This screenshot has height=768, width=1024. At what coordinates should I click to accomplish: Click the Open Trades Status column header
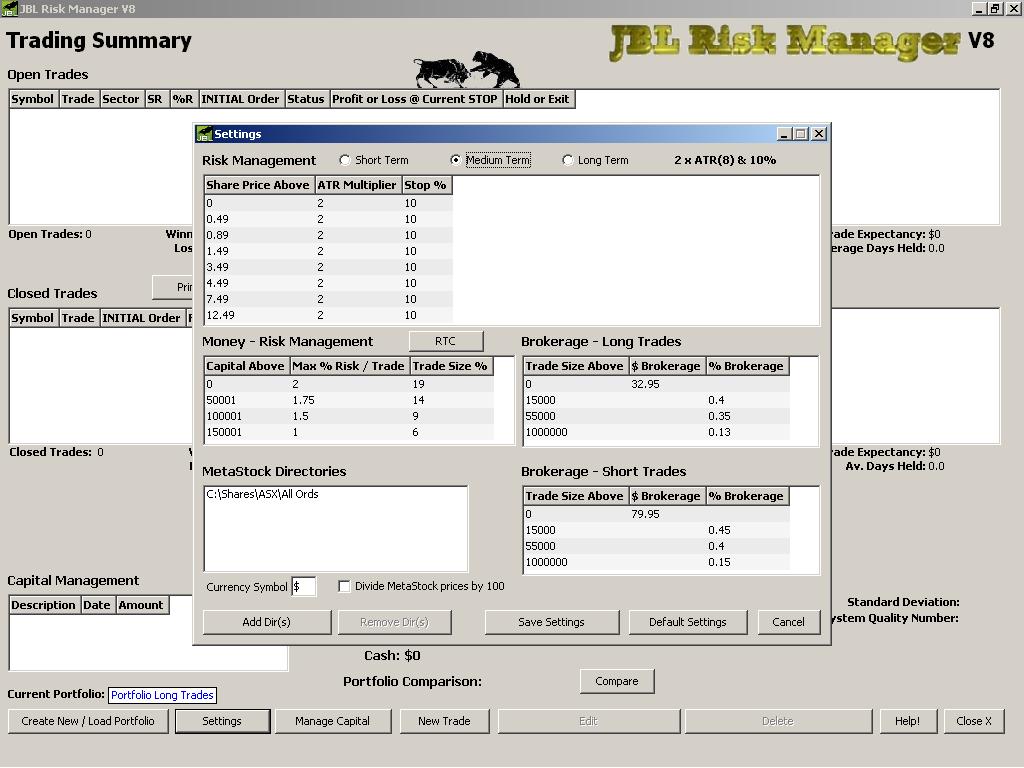(306, 99)
